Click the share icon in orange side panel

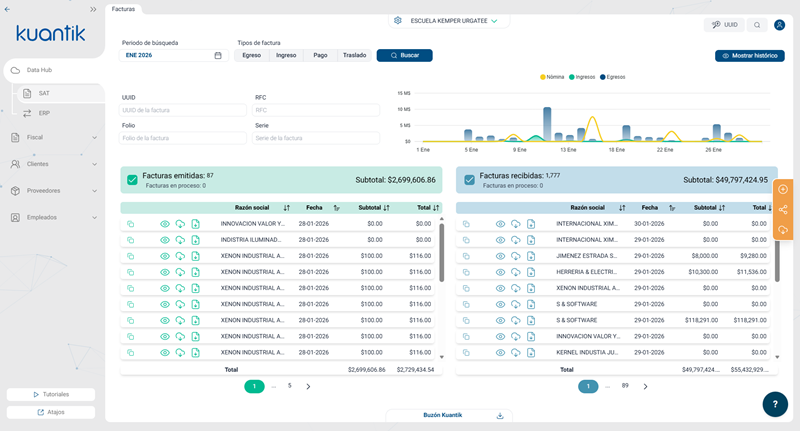pos(783,210)
